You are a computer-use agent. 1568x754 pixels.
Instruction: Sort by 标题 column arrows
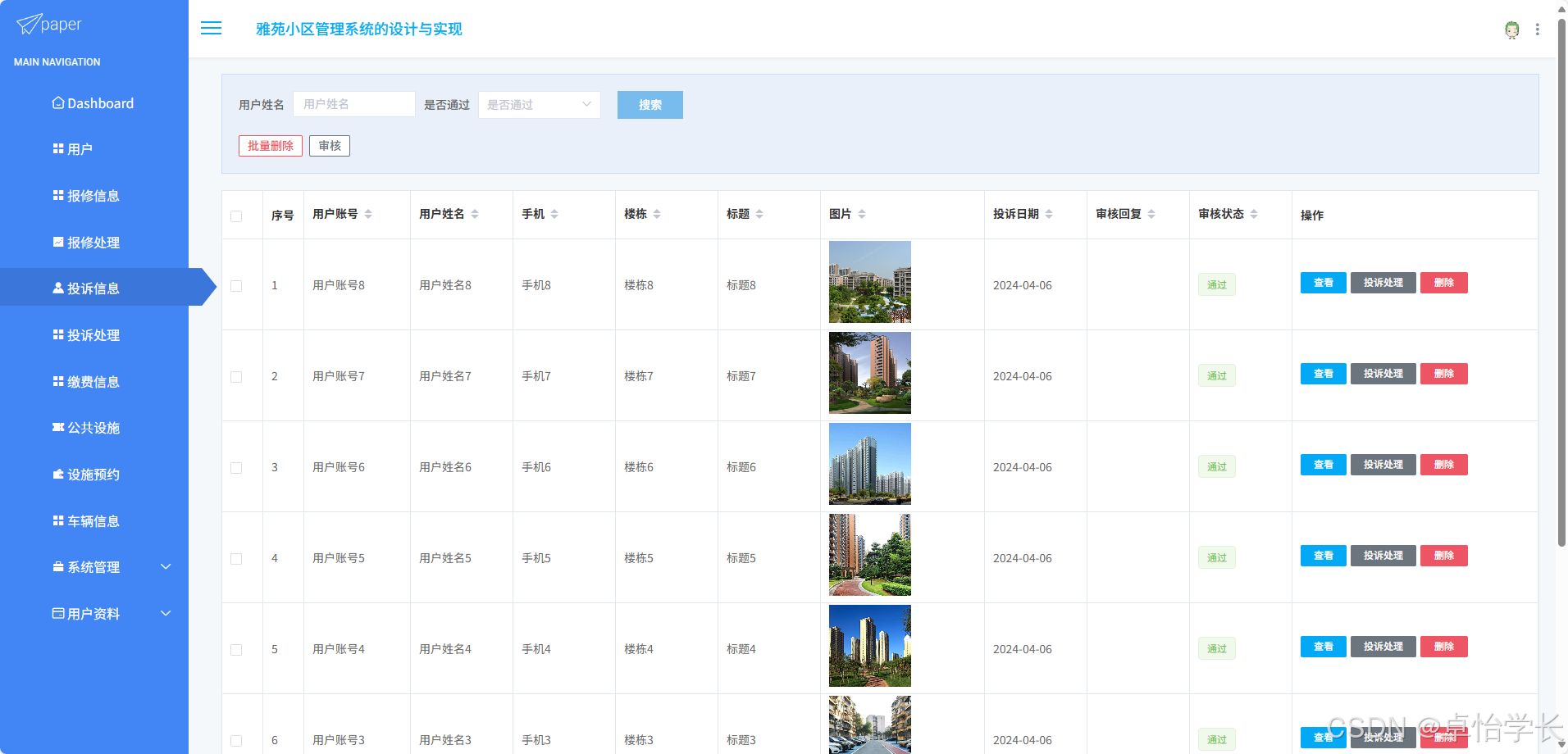point(759,214)
